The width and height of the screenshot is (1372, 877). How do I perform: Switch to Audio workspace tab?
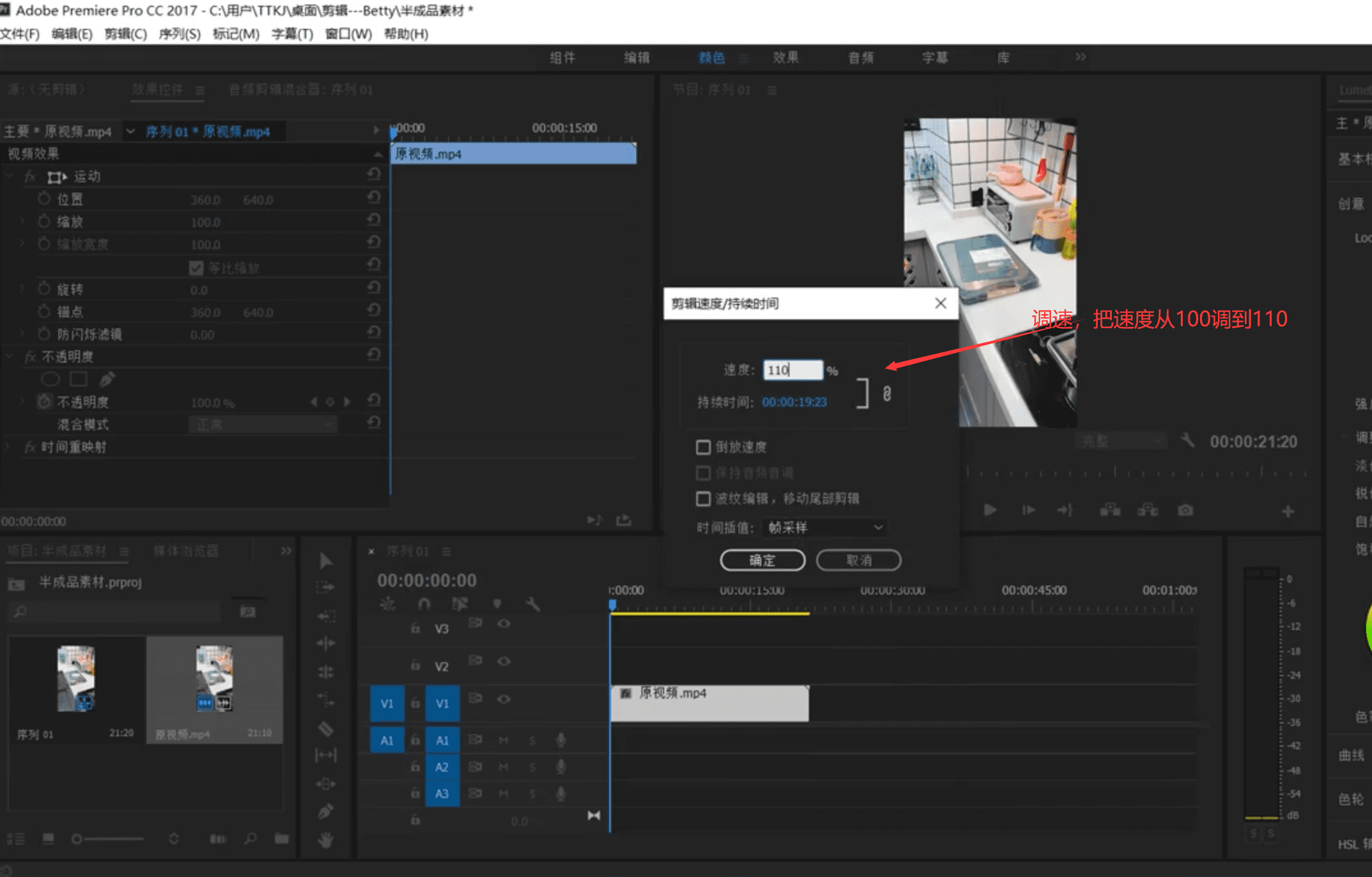click(861, 58)
